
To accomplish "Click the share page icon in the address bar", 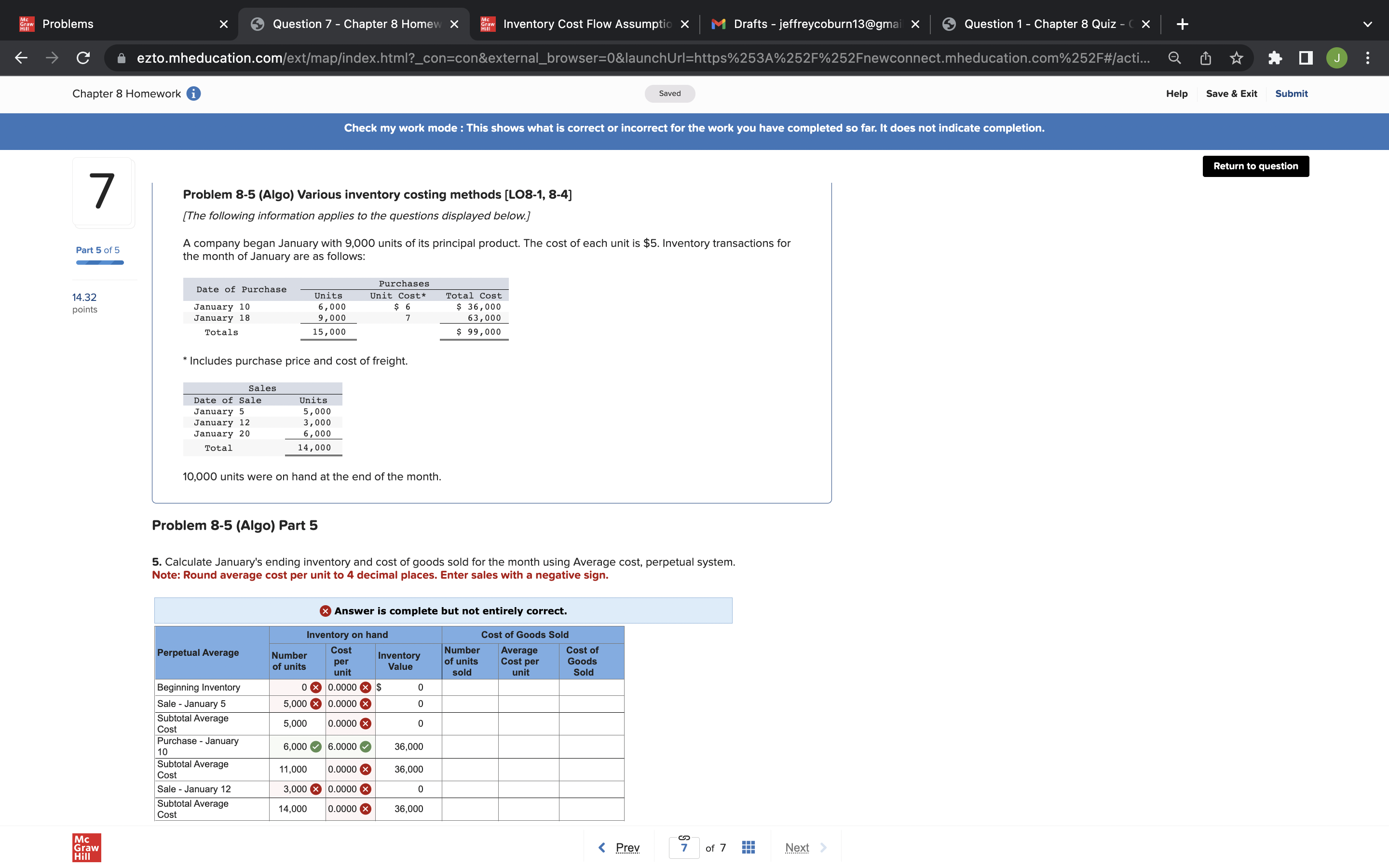I will (x=1205, y=58).
